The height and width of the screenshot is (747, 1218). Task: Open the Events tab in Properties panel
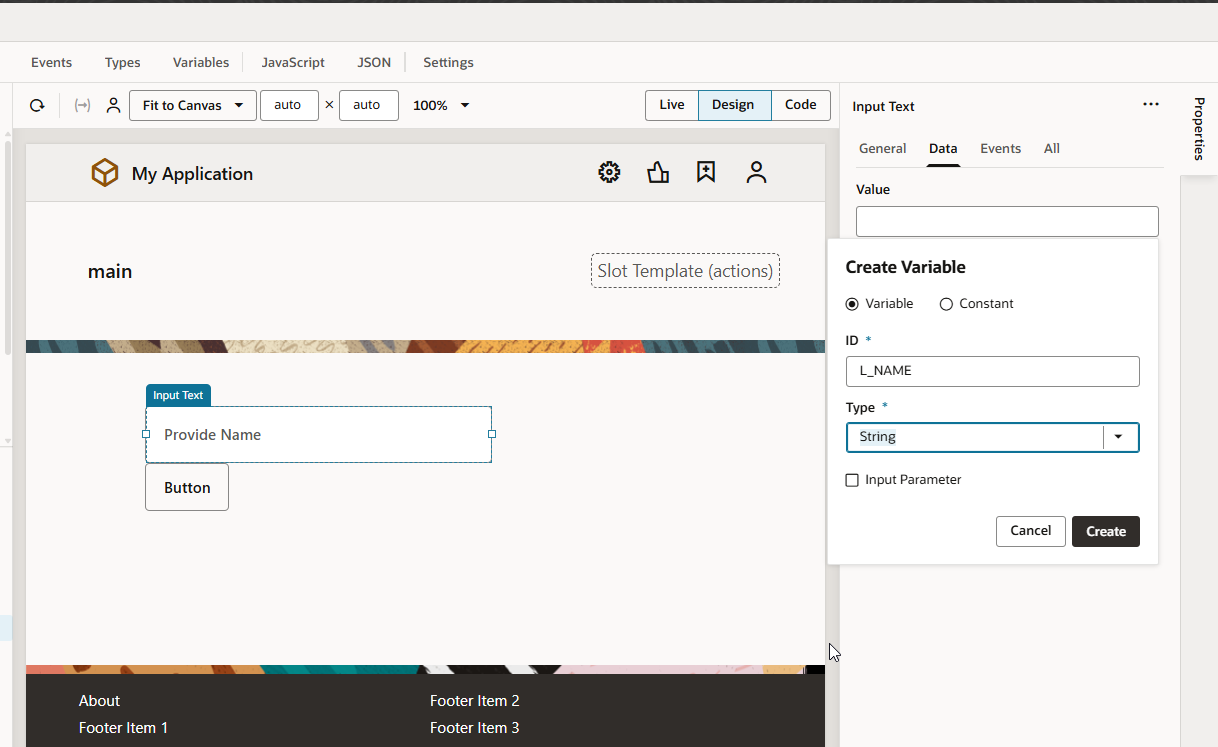pyautogui.click(x=1000, y=148)
